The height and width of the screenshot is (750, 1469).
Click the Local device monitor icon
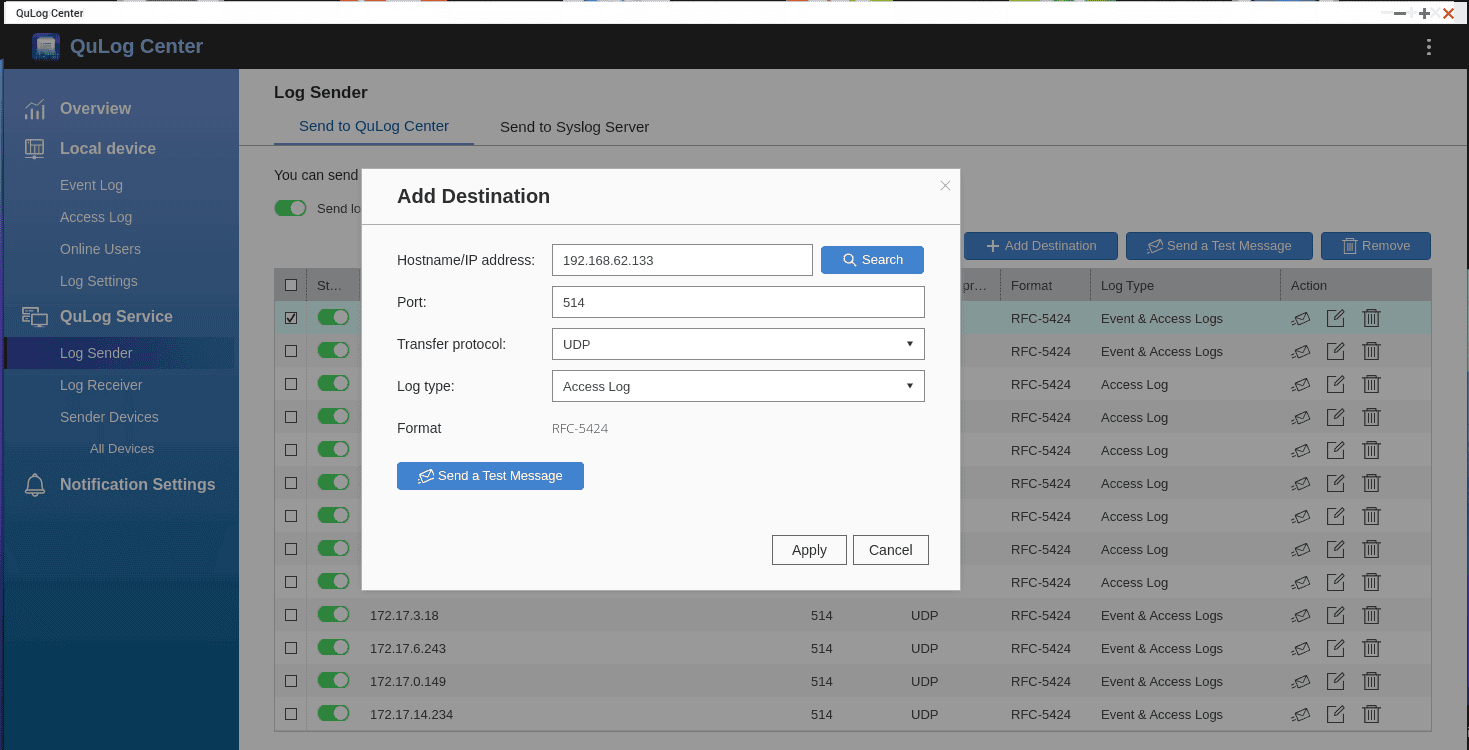click(x=34, y=148)
